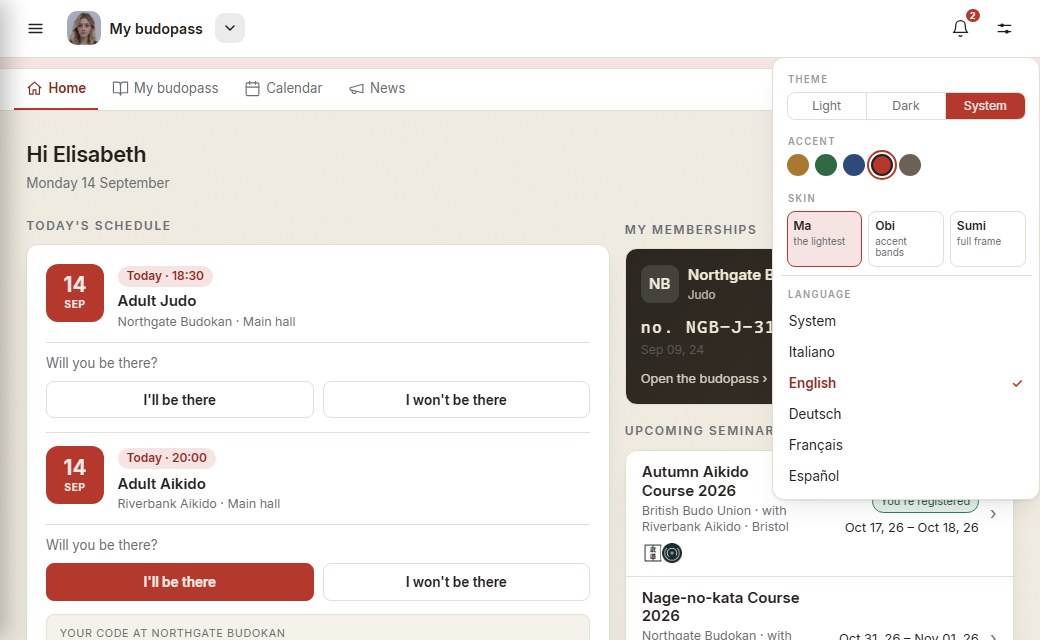Expand the My budopass dropdown chevron

pyautogui.click(x=229, y=29)
